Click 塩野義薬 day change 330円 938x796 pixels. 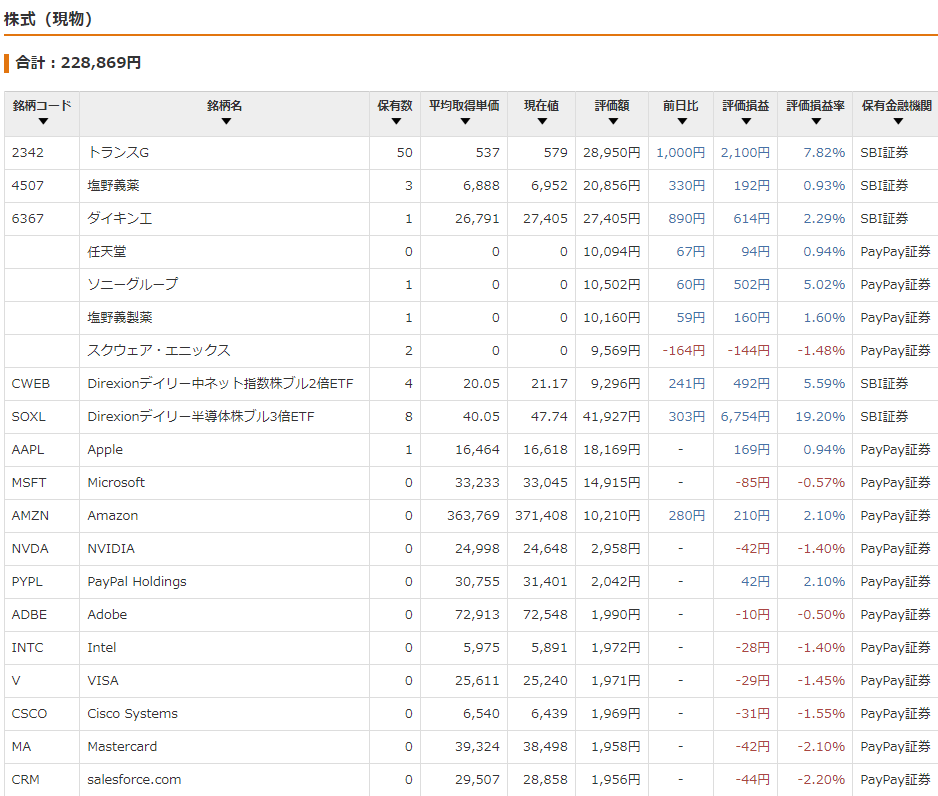click(687, 185)
